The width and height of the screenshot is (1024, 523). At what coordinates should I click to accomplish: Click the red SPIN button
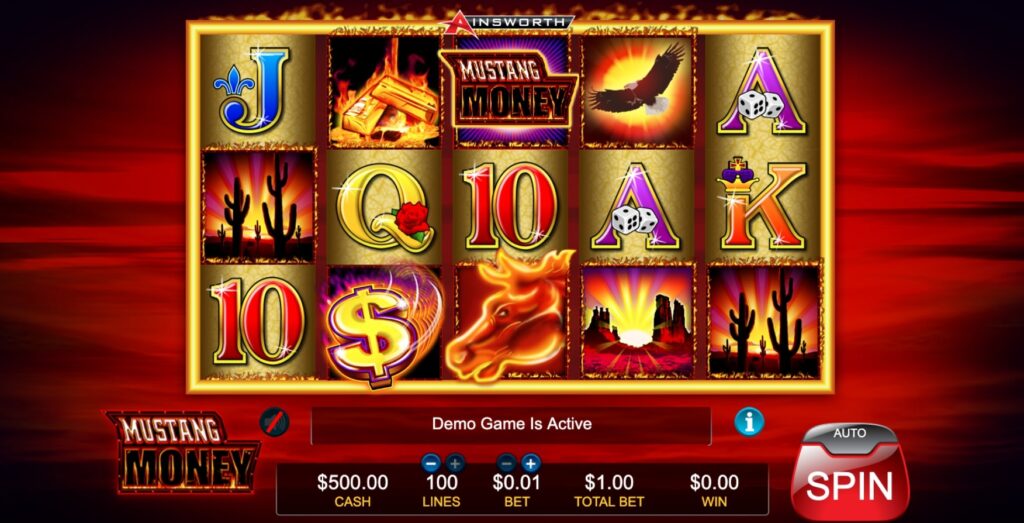pyautogui.click(x=850, y=486)
